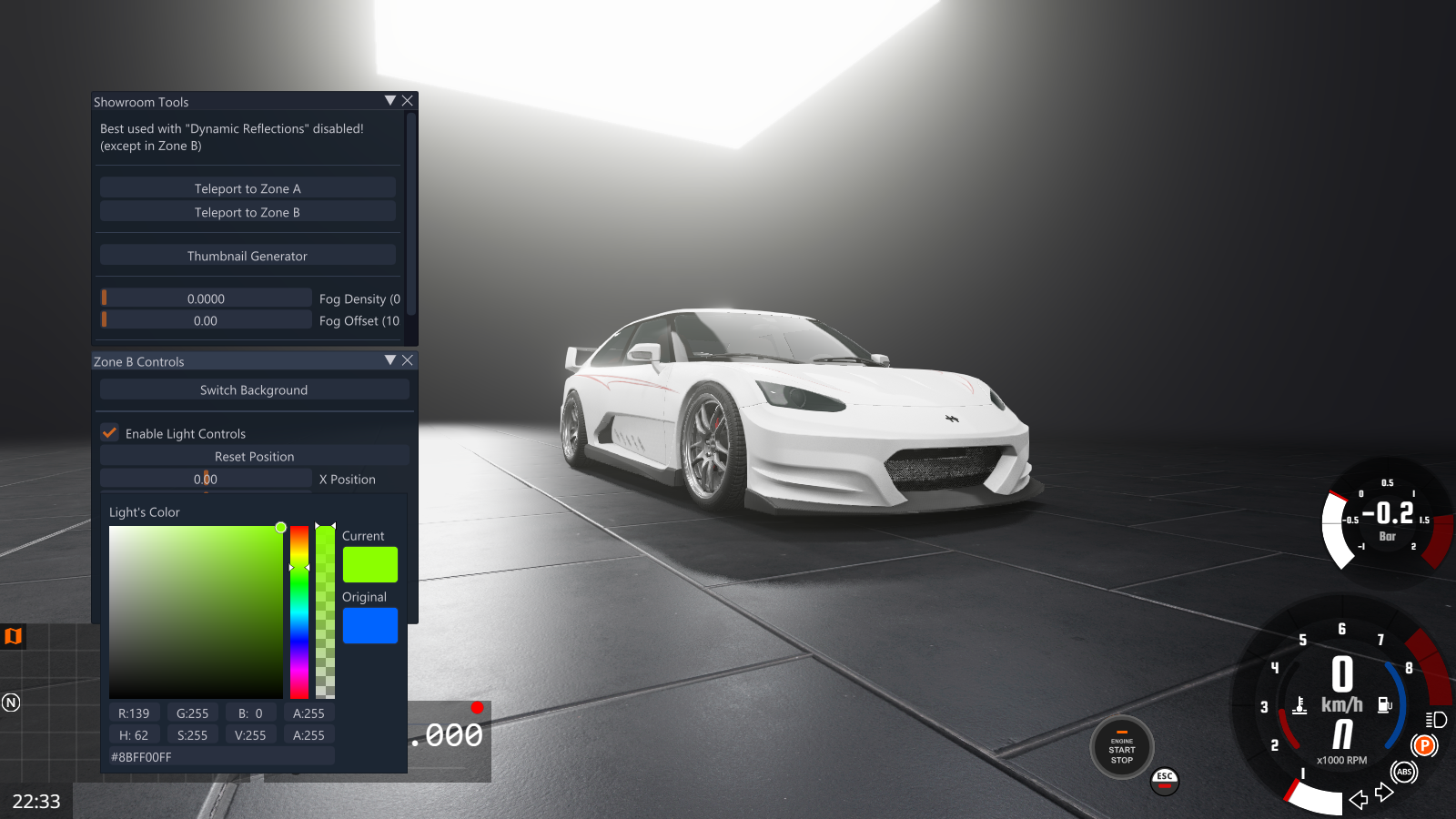Click Reset Position button
This screenshot has height=819, width=1456.
tap(254, 456)
